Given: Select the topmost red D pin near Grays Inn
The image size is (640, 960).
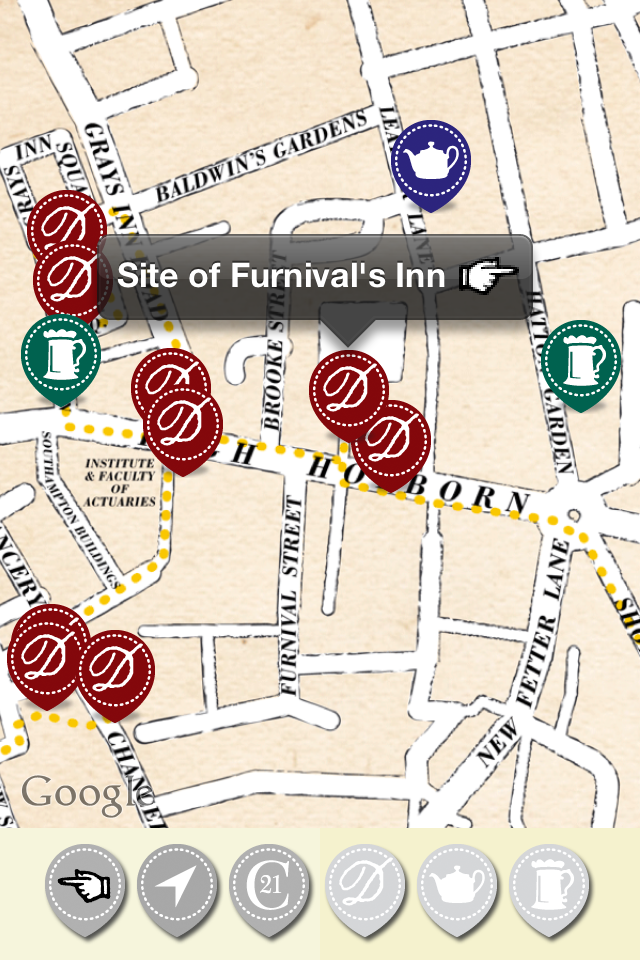Looking at the screenshot, I should coord(66,228).
